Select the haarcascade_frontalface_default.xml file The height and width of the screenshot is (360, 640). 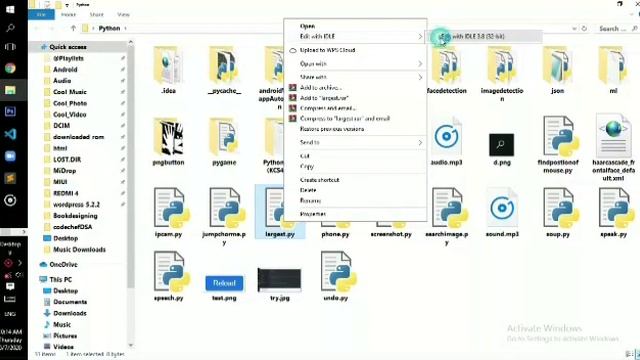613,148
